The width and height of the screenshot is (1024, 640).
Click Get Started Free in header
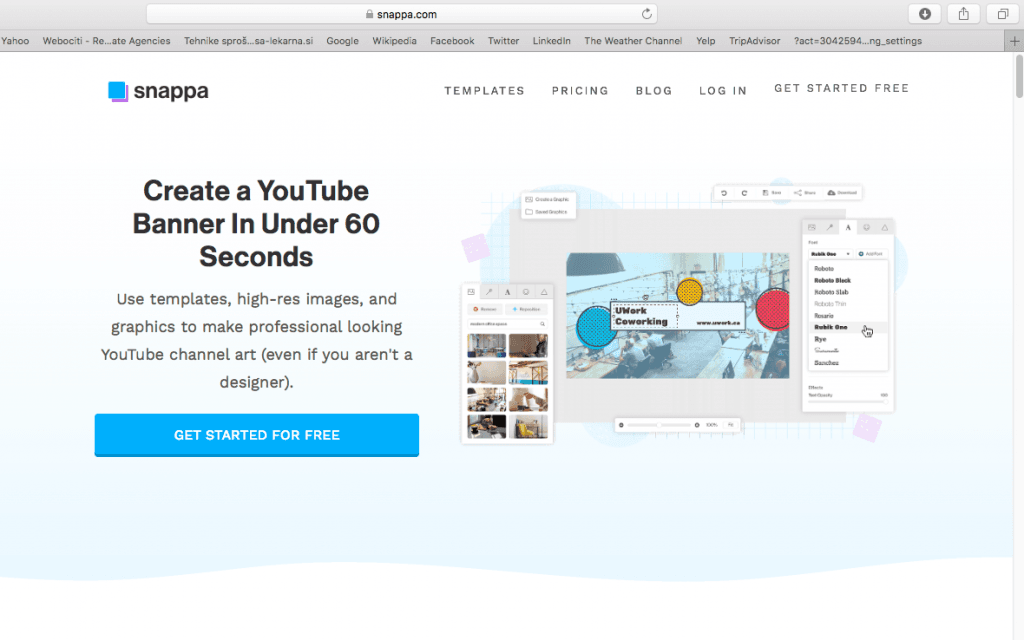(841, 89)
